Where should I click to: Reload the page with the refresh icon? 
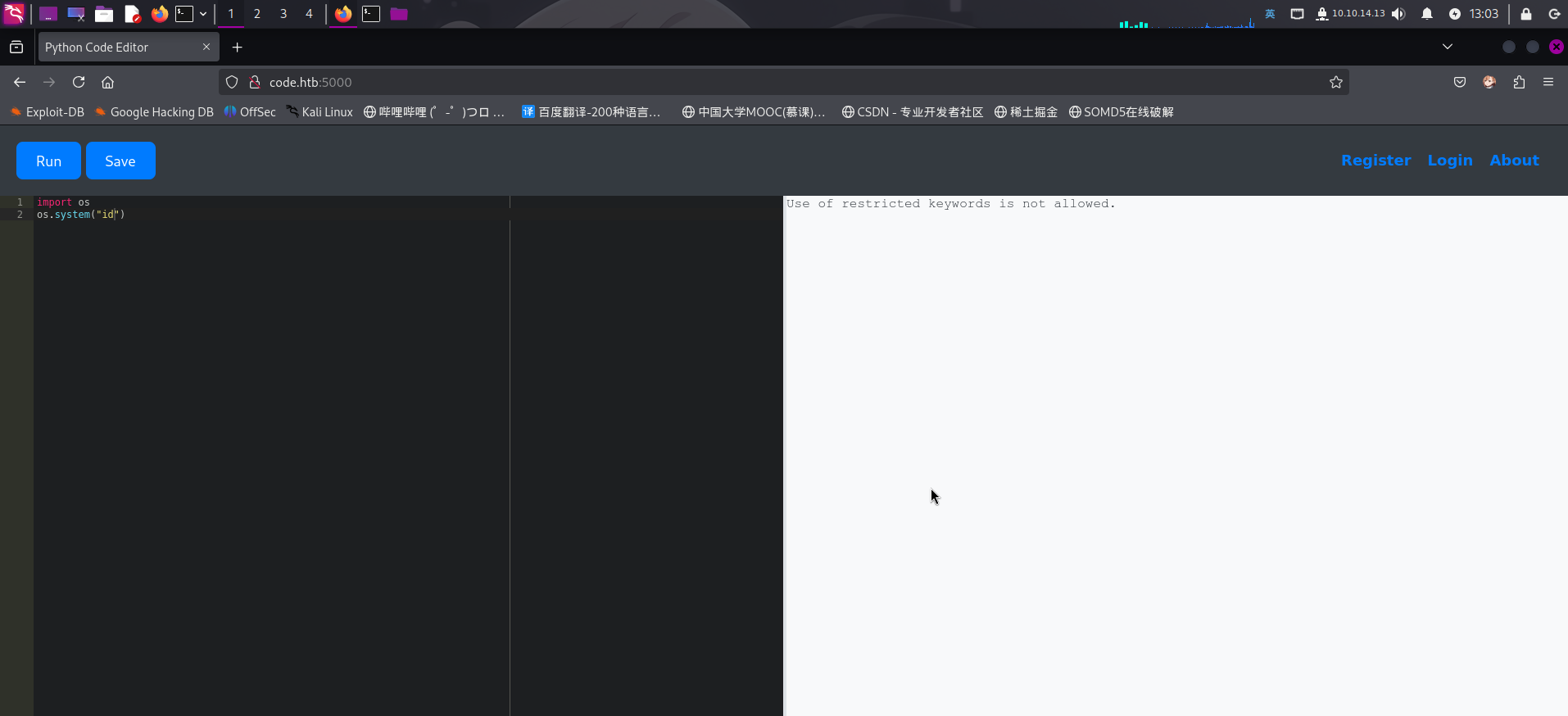[x=79, y=82]
